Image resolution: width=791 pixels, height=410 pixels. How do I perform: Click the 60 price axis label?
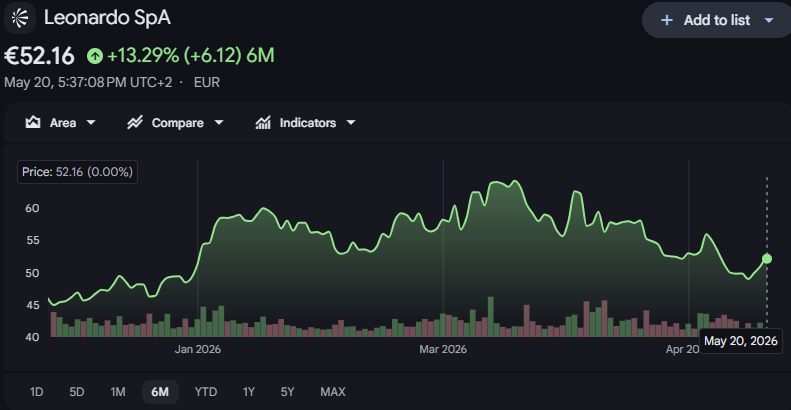pos(32,208)
